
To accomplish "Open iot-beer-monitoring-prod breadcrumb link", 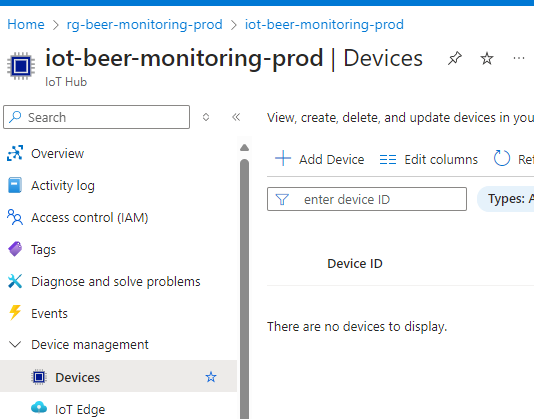I will (324, 25).
